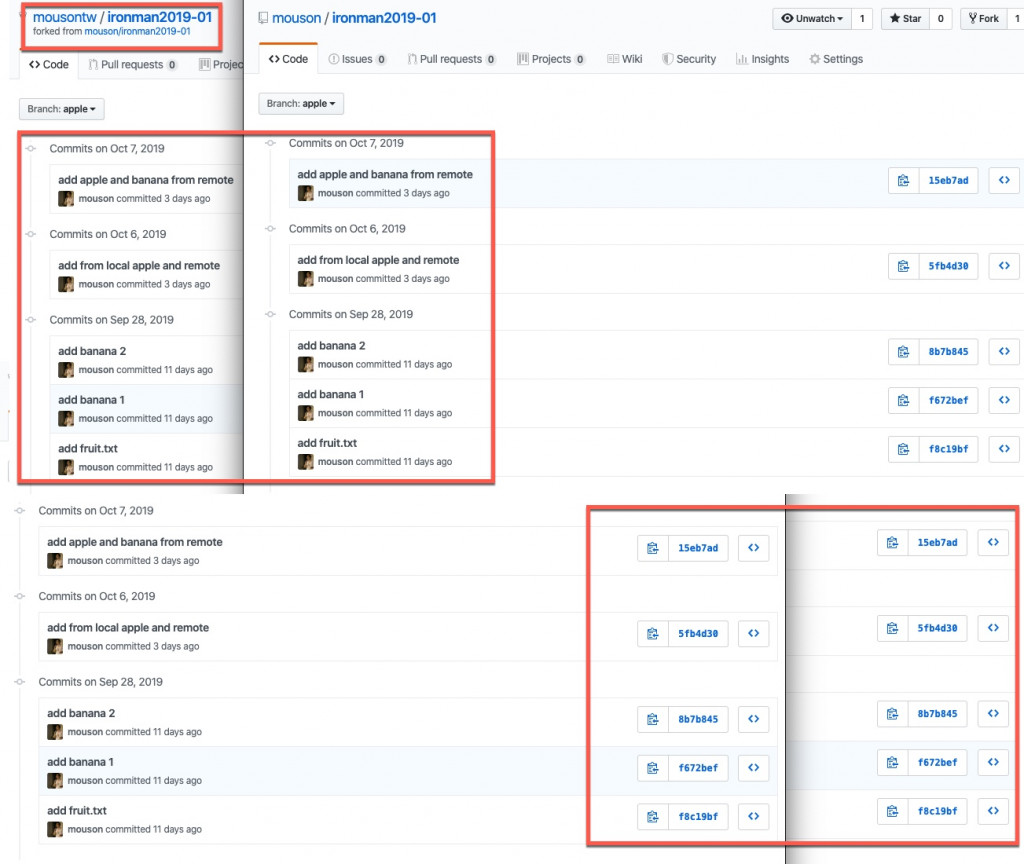Open the Wiki tab in mouson repo
1024x864 pixels.
coord(625,59)
